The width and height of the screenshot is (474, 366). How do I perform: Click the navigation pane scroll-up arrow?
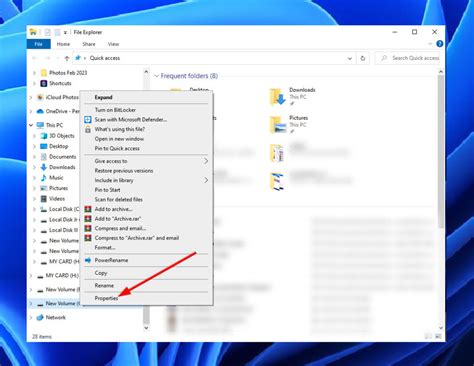pyautogui.click(x=146, y=71)
